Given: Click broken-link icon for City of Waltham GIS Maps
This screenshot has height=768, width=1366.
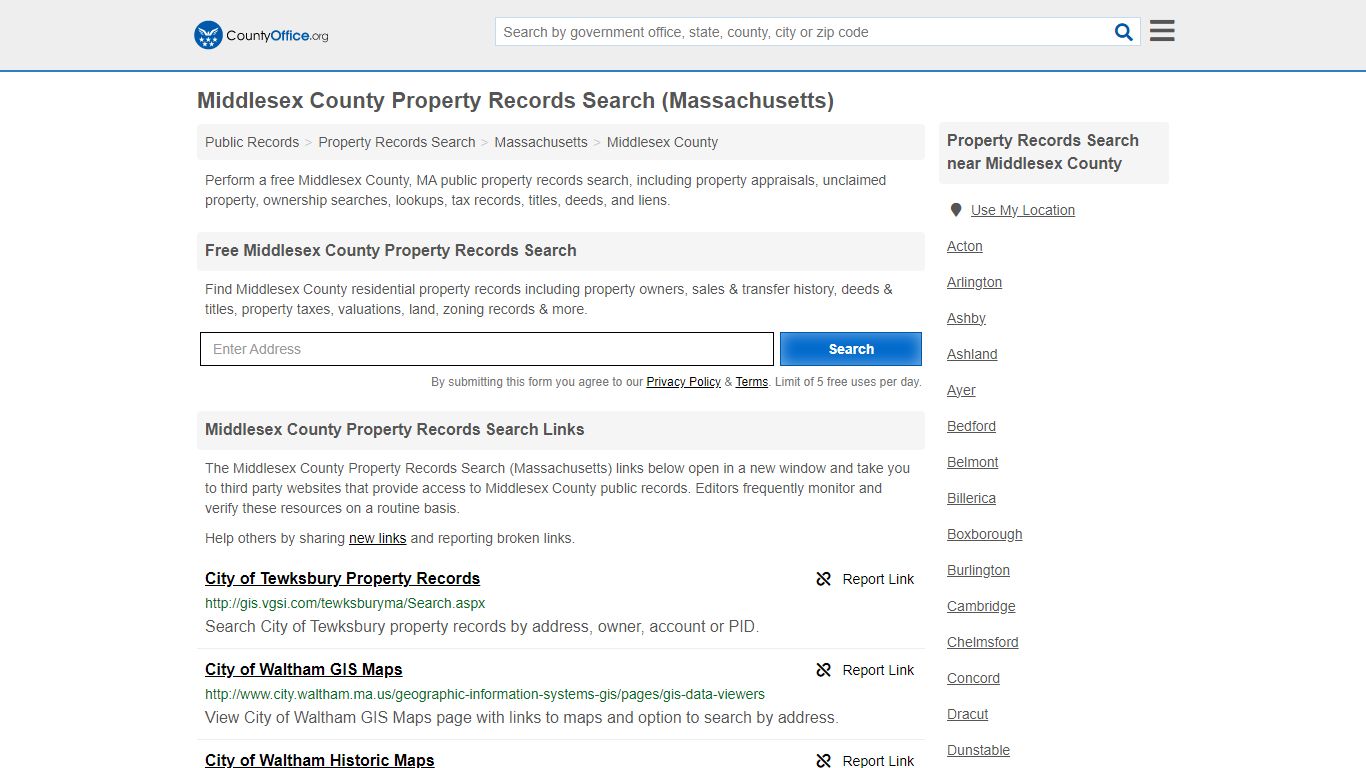Looking at the screenshot, I should tap(824, 670).
